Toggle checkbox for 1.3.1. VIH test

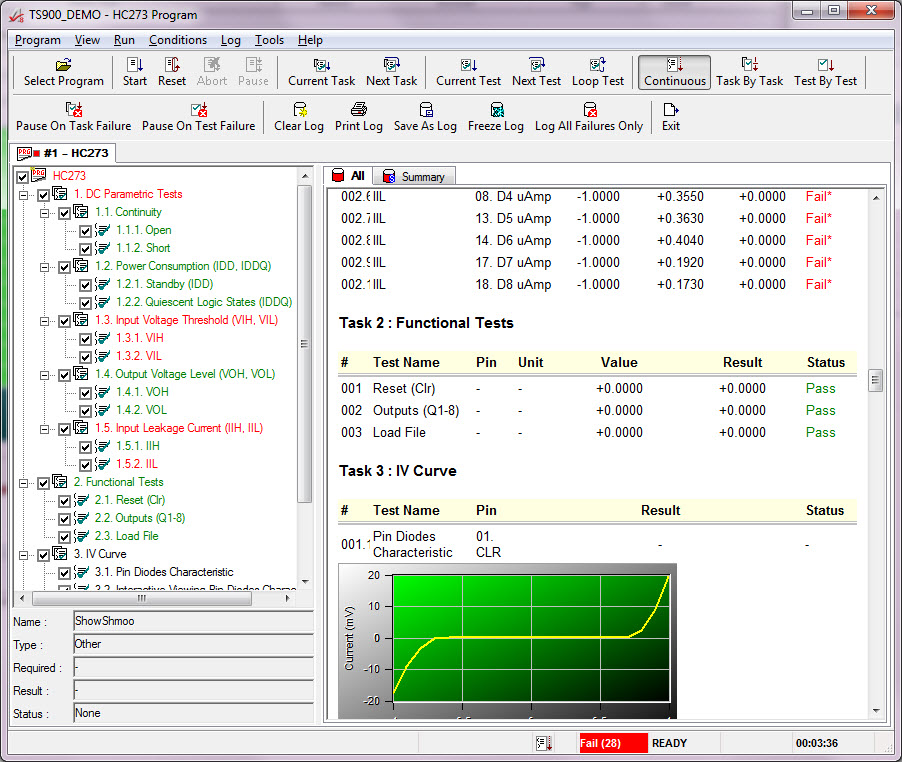pos(85,338)
